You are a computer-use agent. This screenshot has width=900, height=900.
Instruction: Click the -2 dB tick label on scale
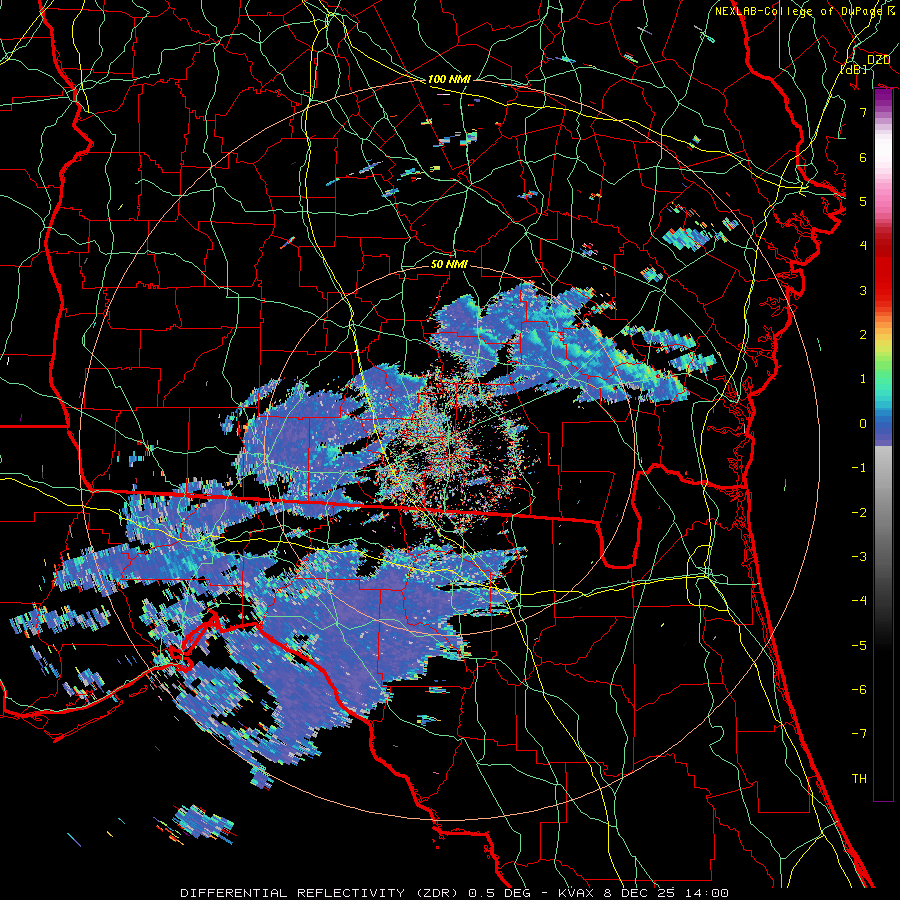pyautogui.click(x=859, y=513)
